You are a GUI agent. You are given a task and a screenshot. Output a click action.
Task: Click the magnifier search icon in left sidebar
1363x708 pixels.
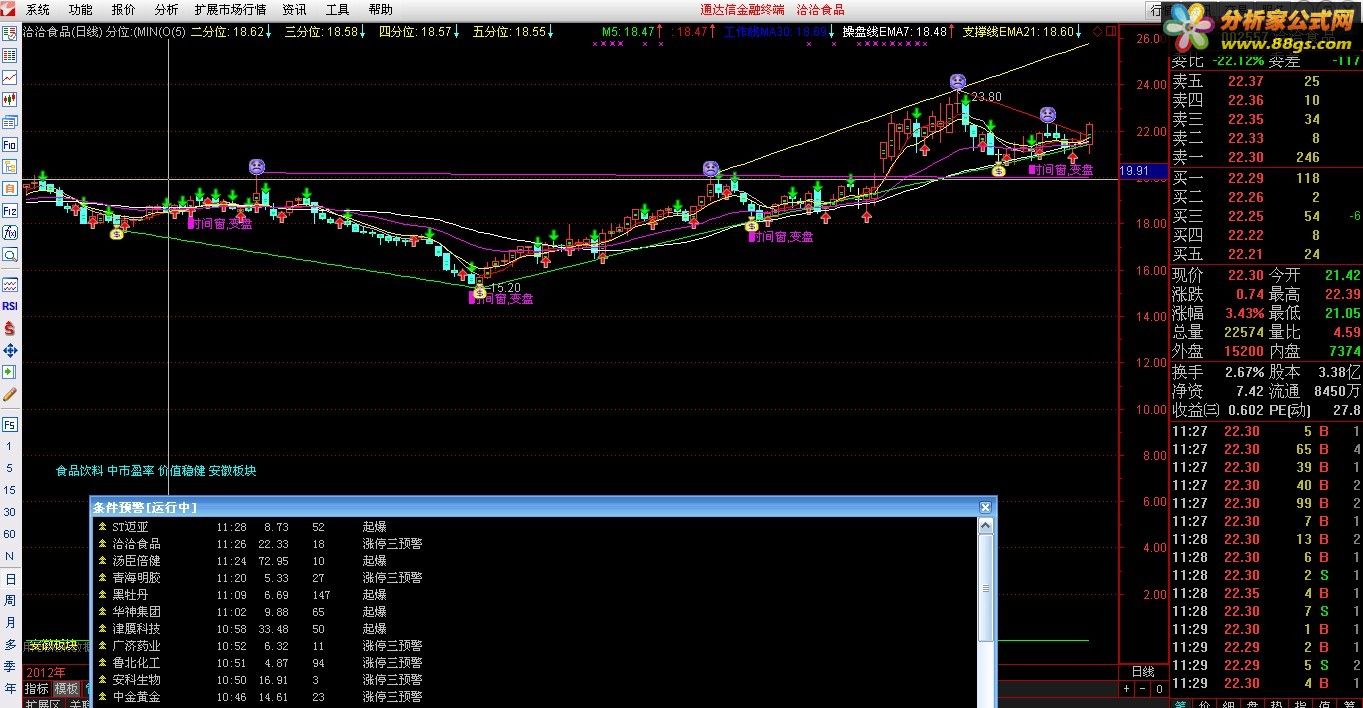(10, 255)
